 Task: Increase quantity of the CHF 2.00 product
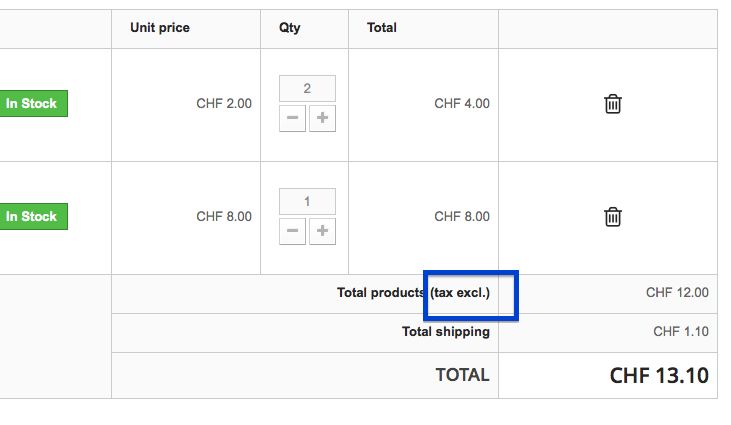(322, 119)
